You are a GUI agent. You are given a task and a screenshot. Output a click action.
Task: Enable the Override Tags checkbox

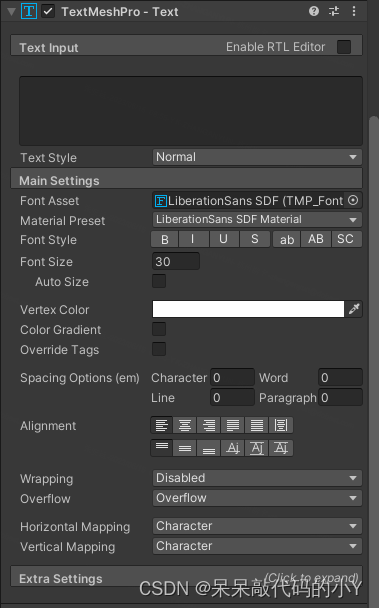point(159,349)
